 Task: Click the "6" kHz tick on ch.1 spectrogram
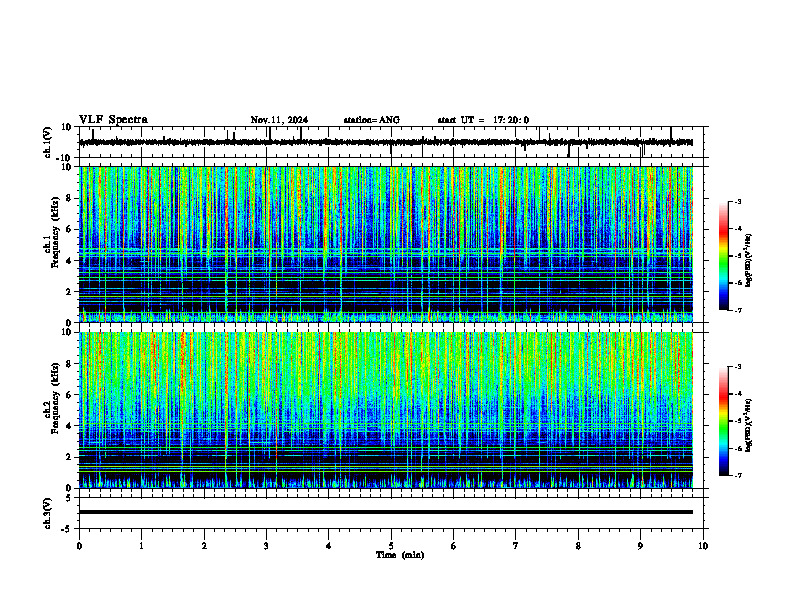click(x=69, y=230)
